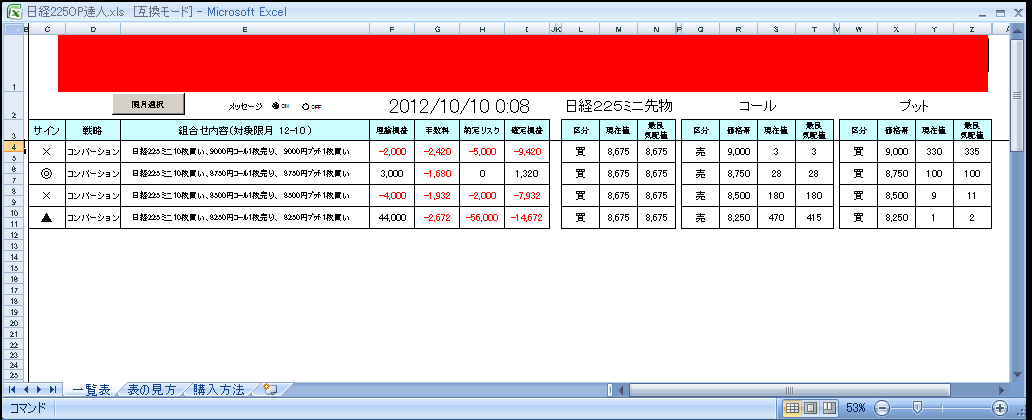
Task: Select column F header
Action: 392,29
